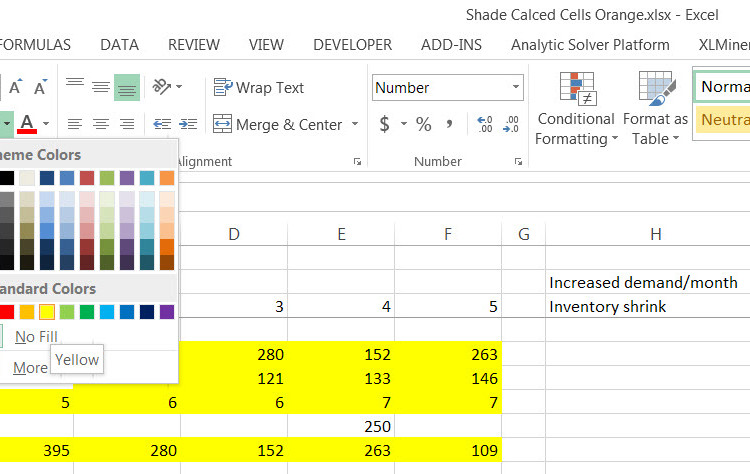Choose No Fill in color menu
This screenshot has width=750, height=474.
[x=36, y=337]
